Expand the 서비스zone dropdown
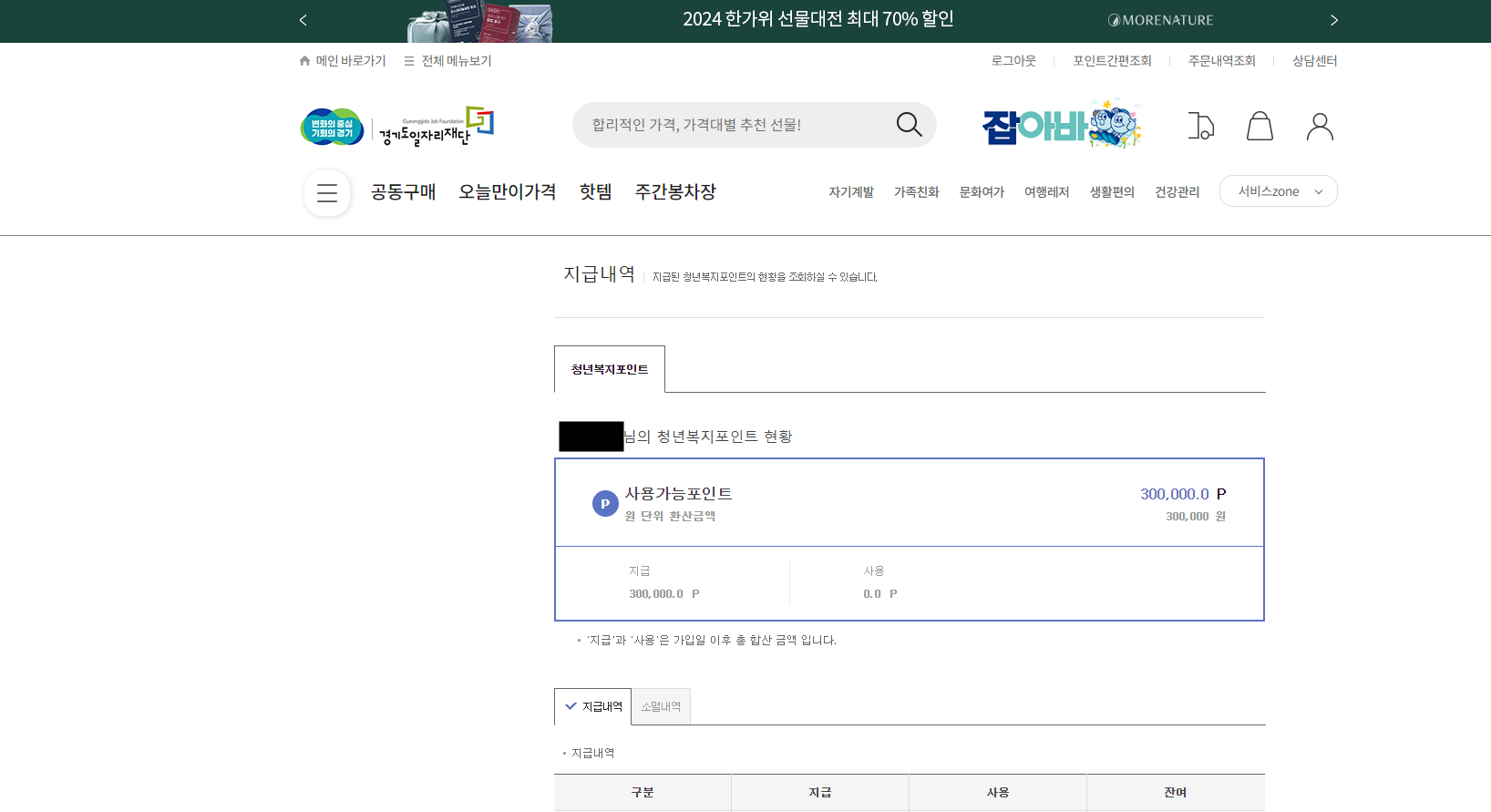This screenshot has height=812, width=1491. pos(1278,191)
